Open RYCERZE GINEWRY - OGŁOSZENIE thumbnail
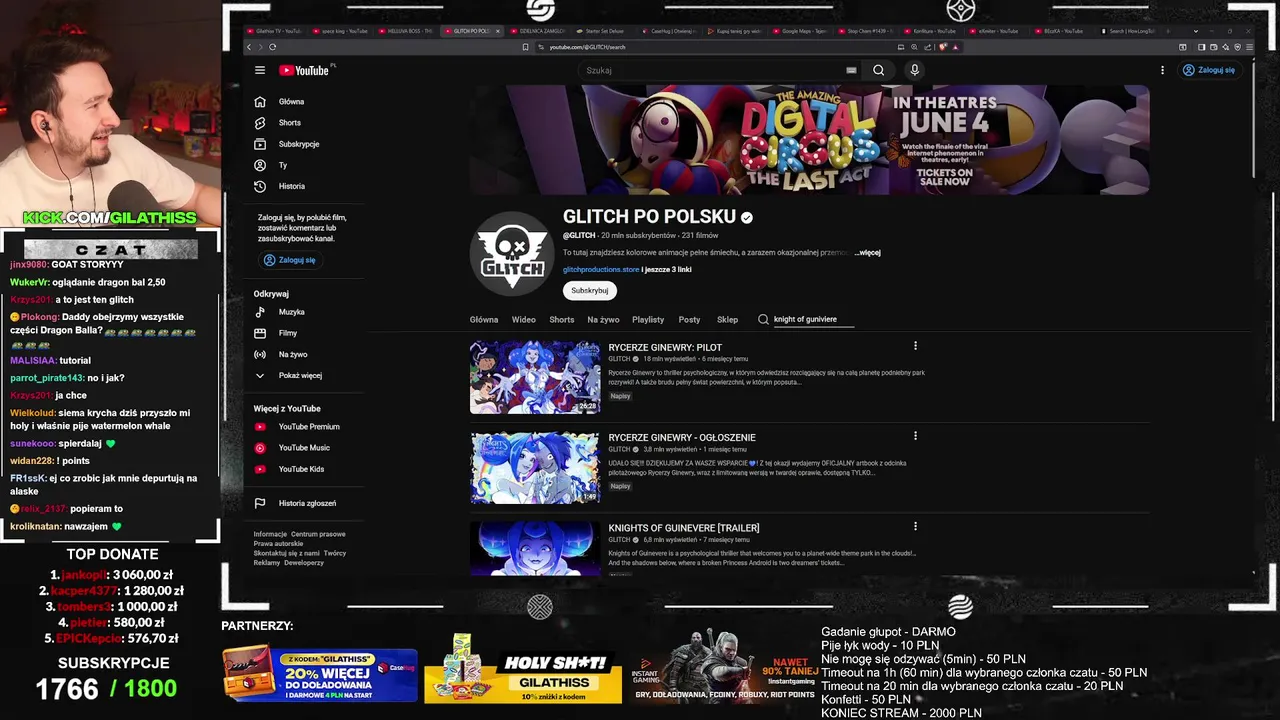The image size is (1280, 720). (535, 467)
